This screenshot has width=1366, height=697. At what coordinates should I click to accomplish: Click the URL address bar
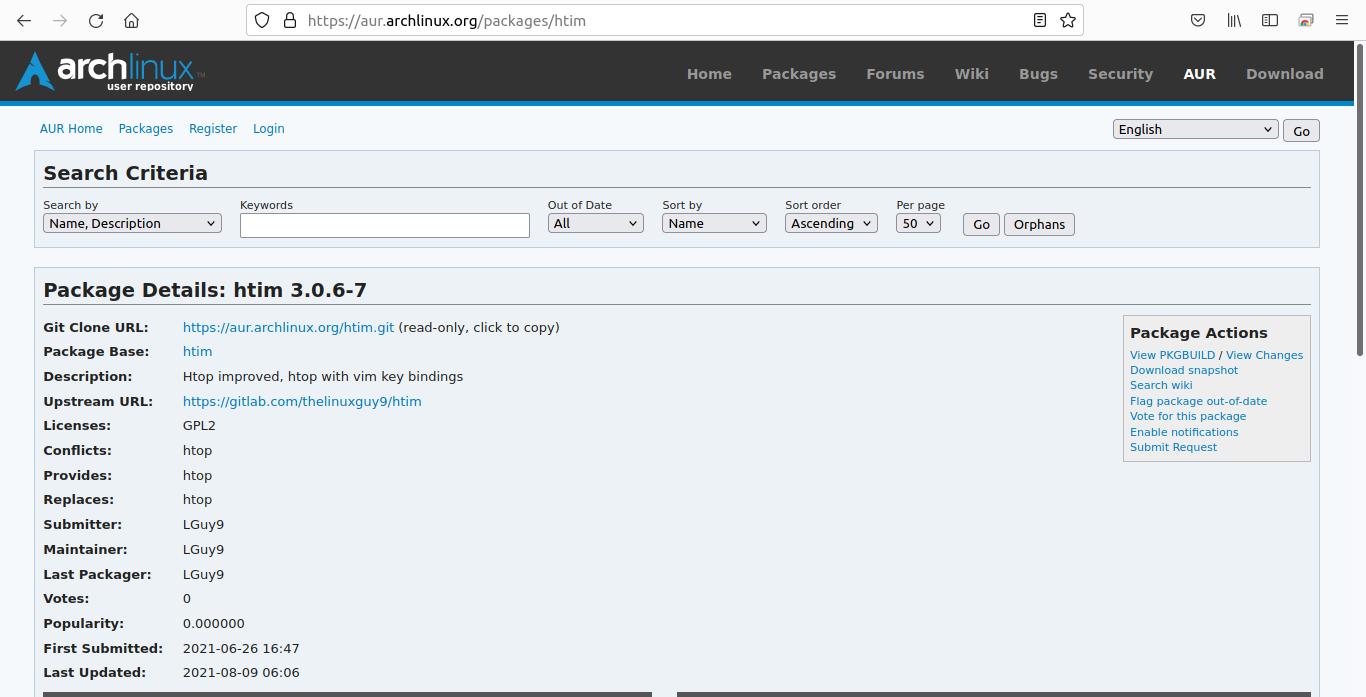point(665,20)
